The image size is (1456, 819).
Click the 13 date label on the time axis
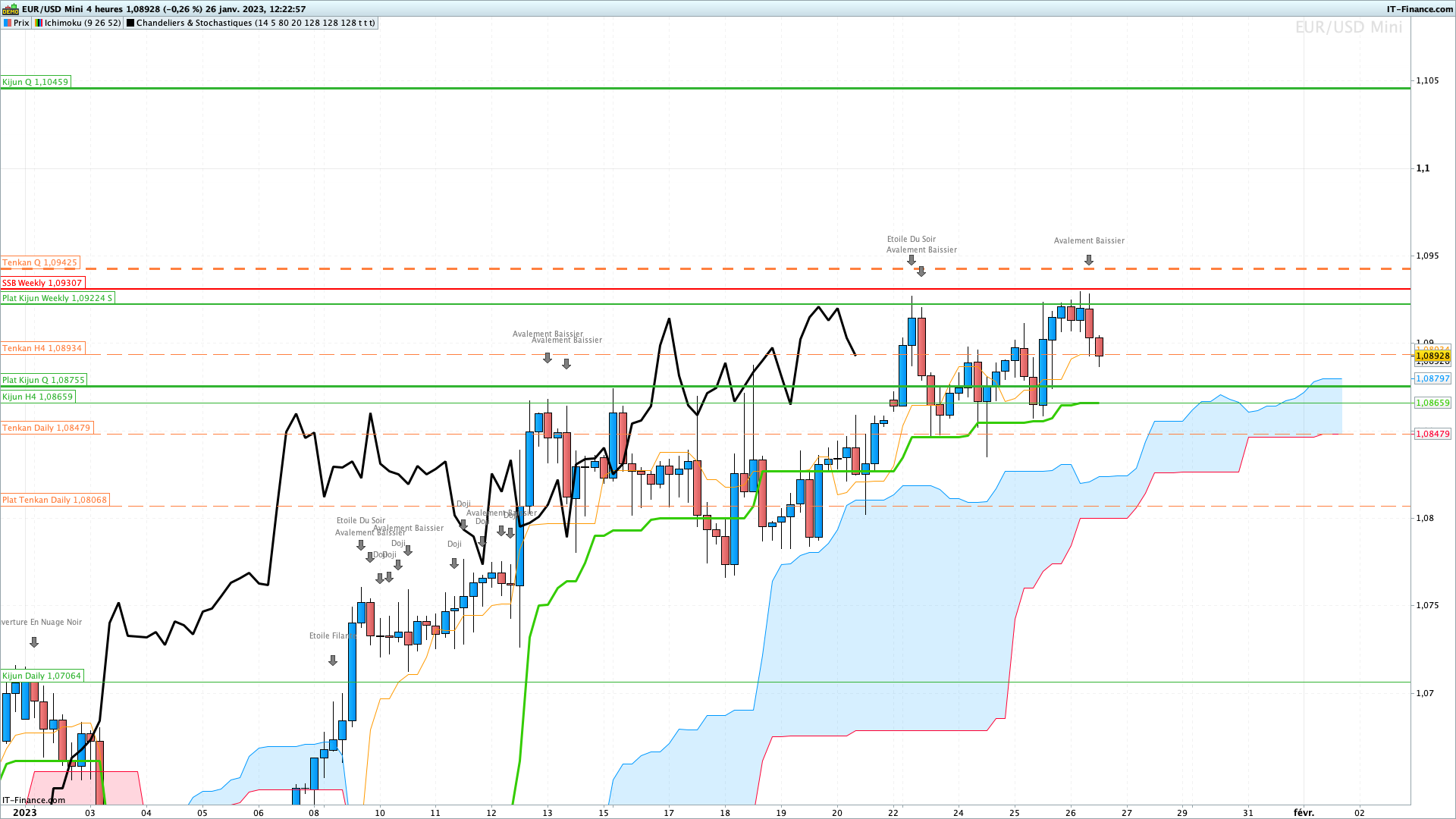[548, 813]
